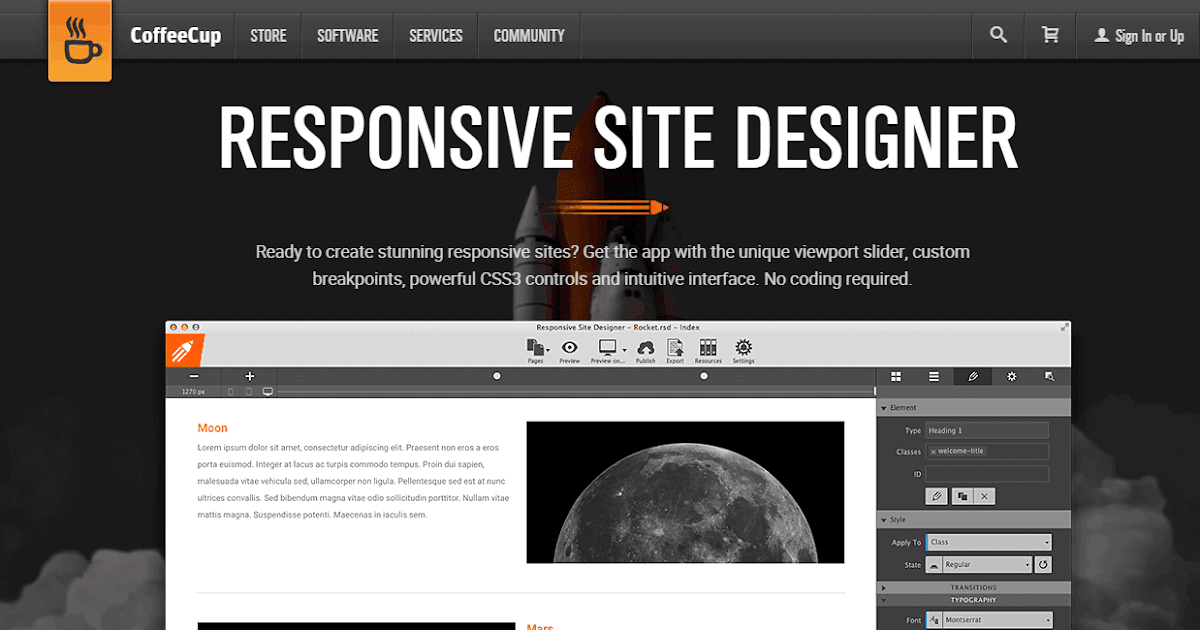
Task: Click the plus button beside the minus button
Action: [x=250, y=377]
